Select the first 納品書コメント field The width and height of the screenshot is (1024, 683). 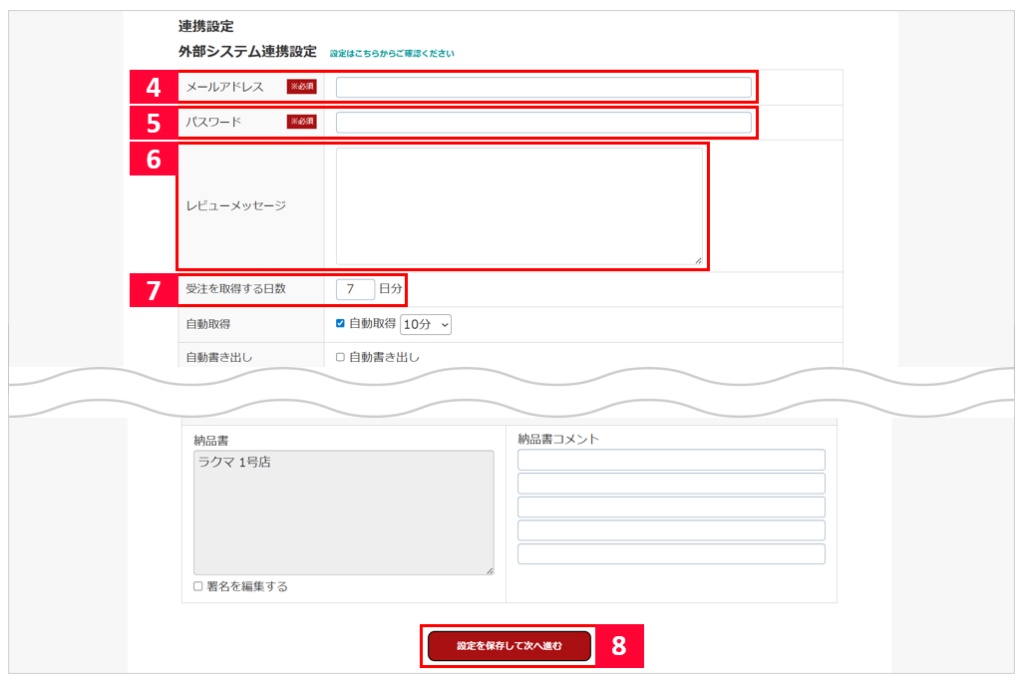coord(671,460)
